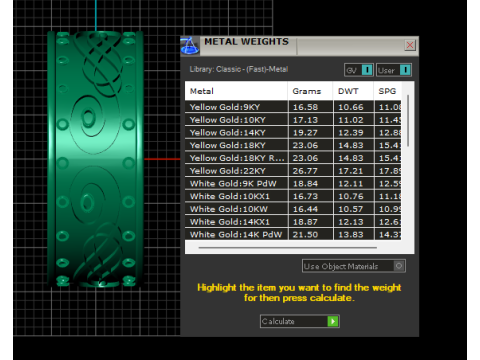
Task: Select the green ring model in viewport
Action: pos(96,159)
